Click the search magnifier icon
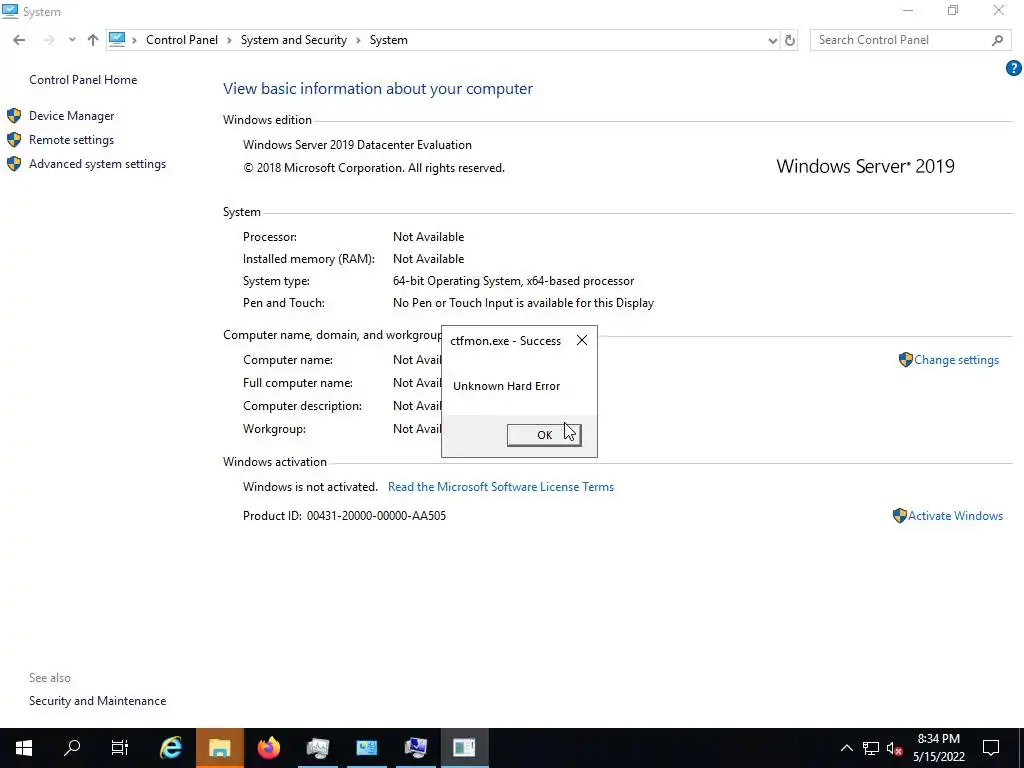The image size is (1024, 768). 997,40
